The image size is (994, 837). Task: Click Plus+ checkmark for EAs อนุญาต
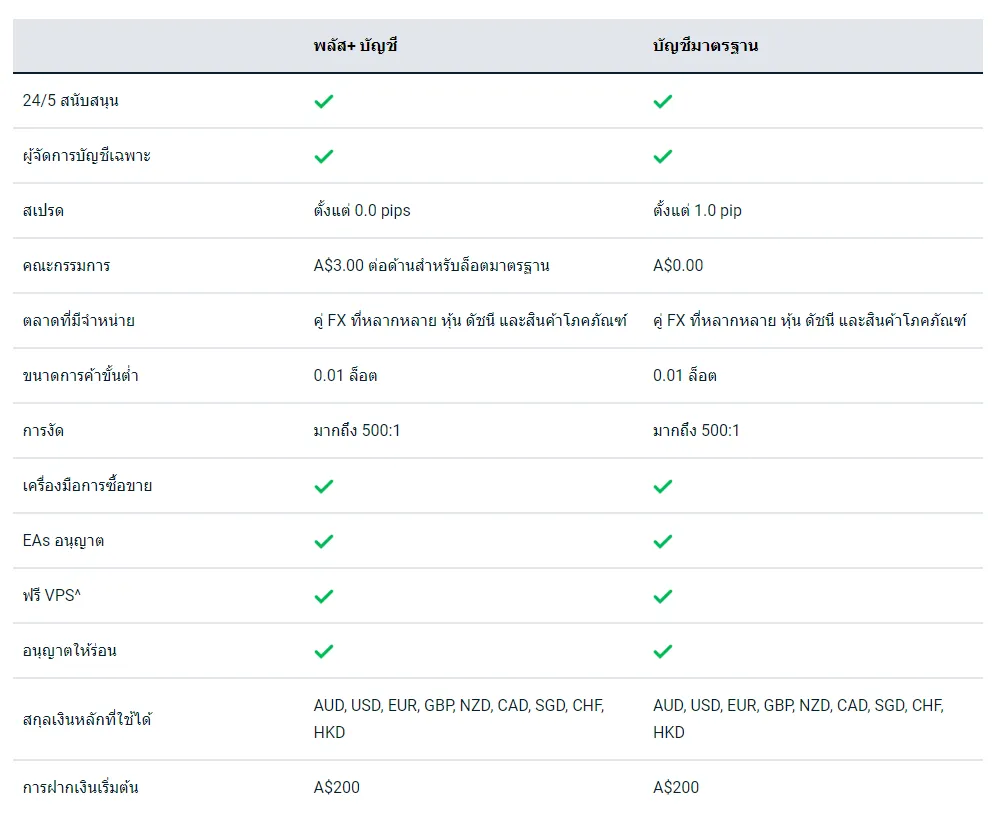[323, 542]
